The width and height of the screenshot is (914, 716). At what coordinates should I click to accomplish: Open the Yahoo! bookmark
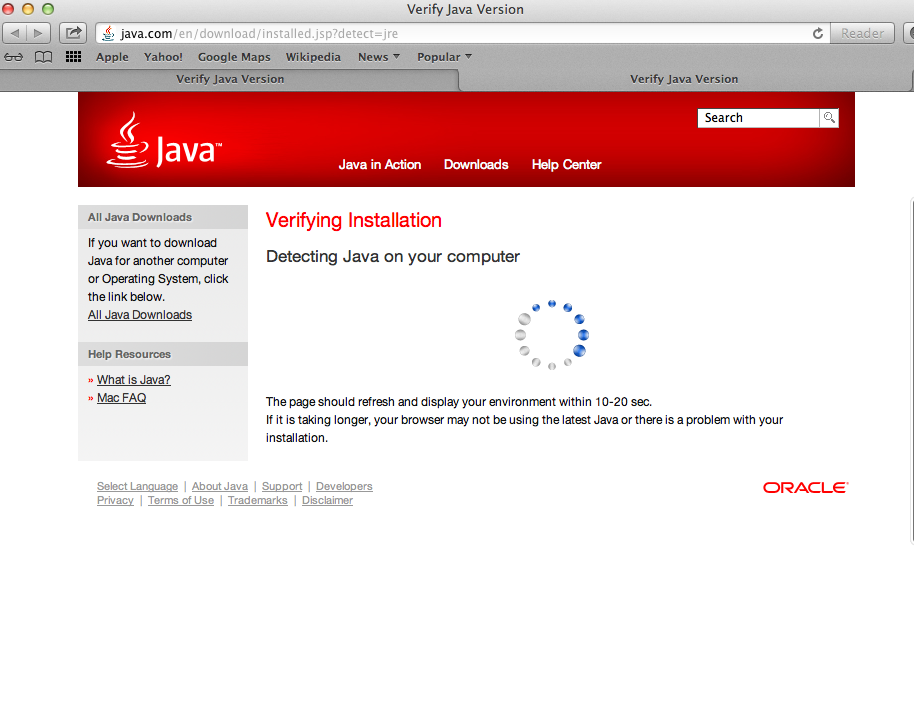coord(163,57)
